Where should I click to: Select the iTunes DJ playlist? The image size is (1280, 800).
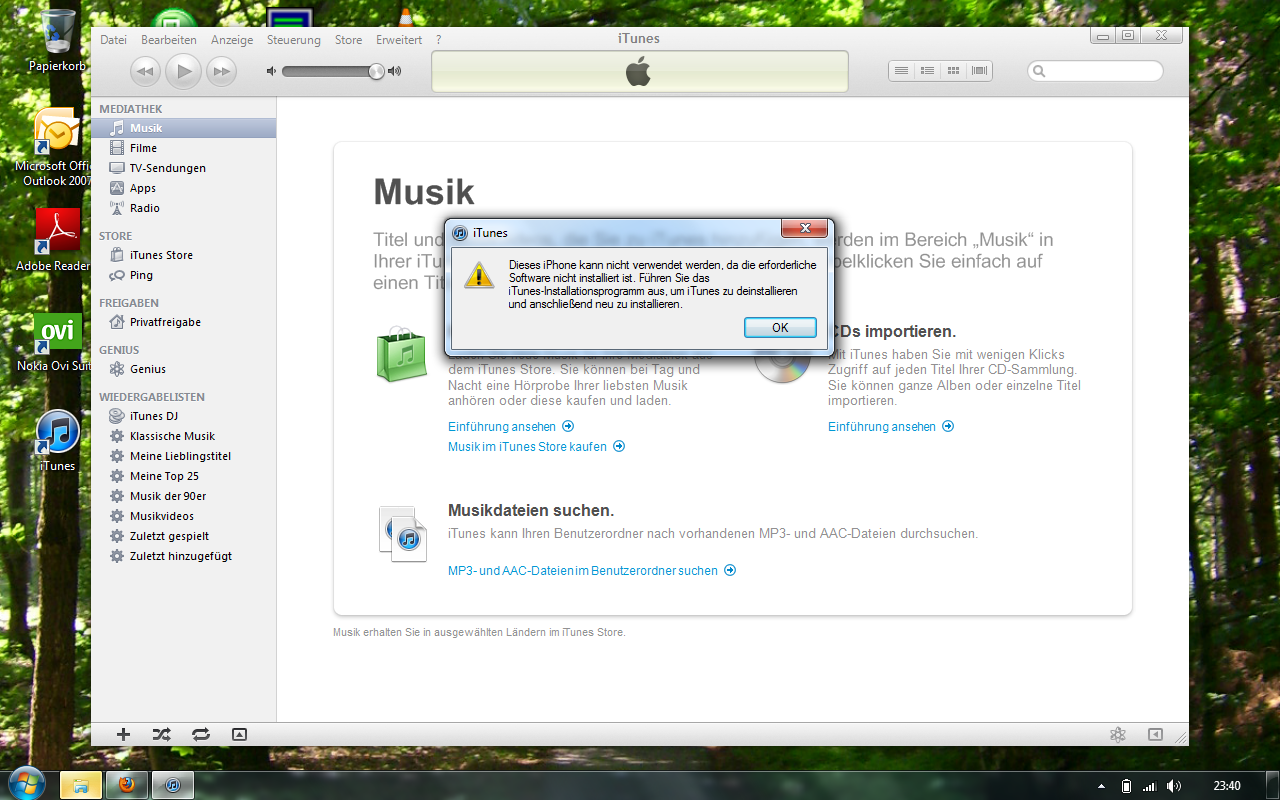pos(184,416)
